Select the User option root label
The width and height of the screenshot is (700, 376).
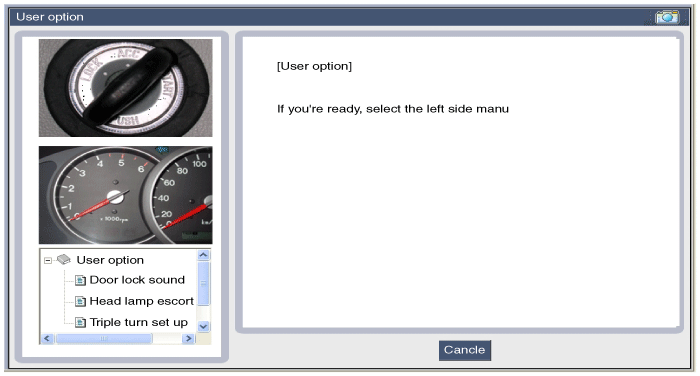[110, 260]
